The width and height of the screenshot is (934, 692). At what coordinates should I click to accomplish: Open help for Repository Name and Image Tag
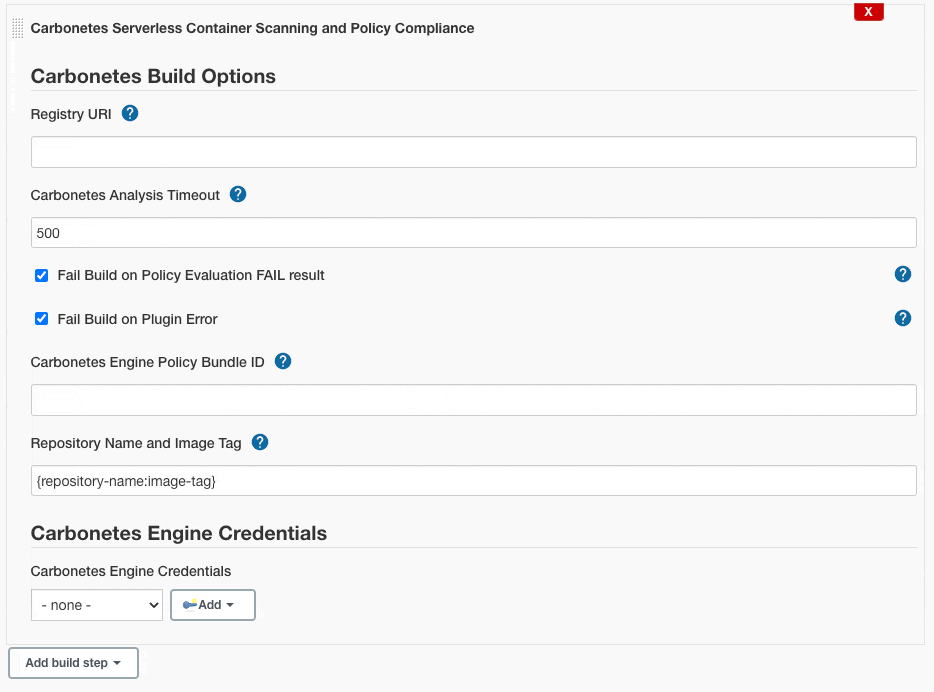260,442
